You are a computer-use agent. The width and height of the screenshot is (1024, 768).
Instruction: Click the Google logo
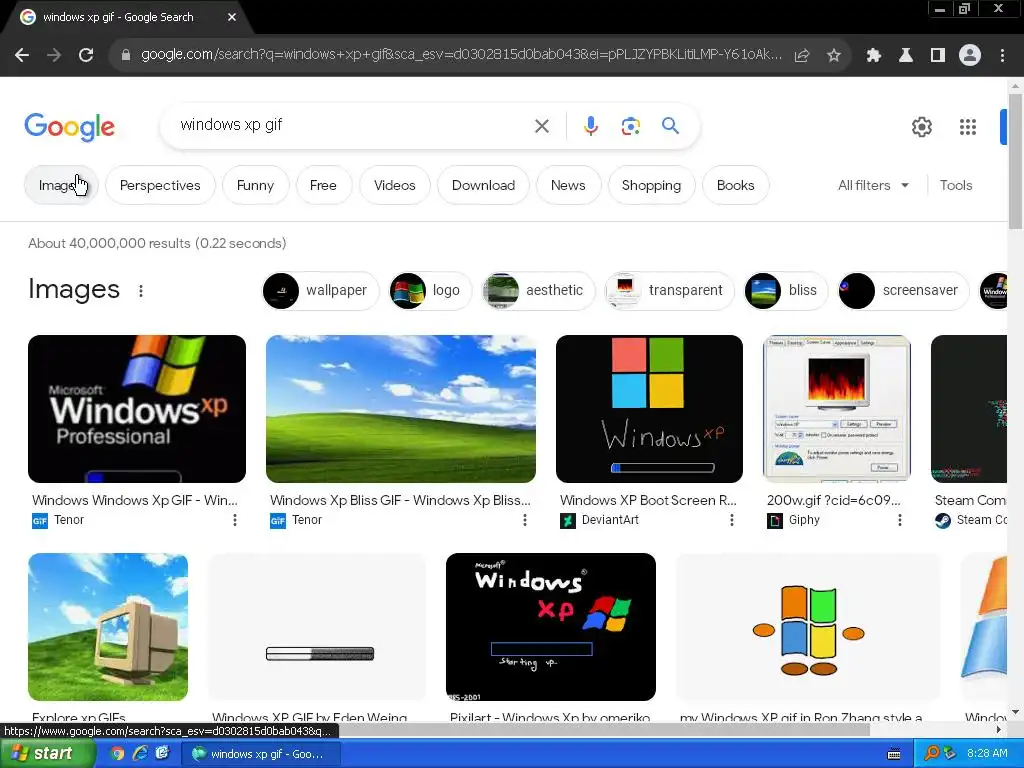pos(69,127)
